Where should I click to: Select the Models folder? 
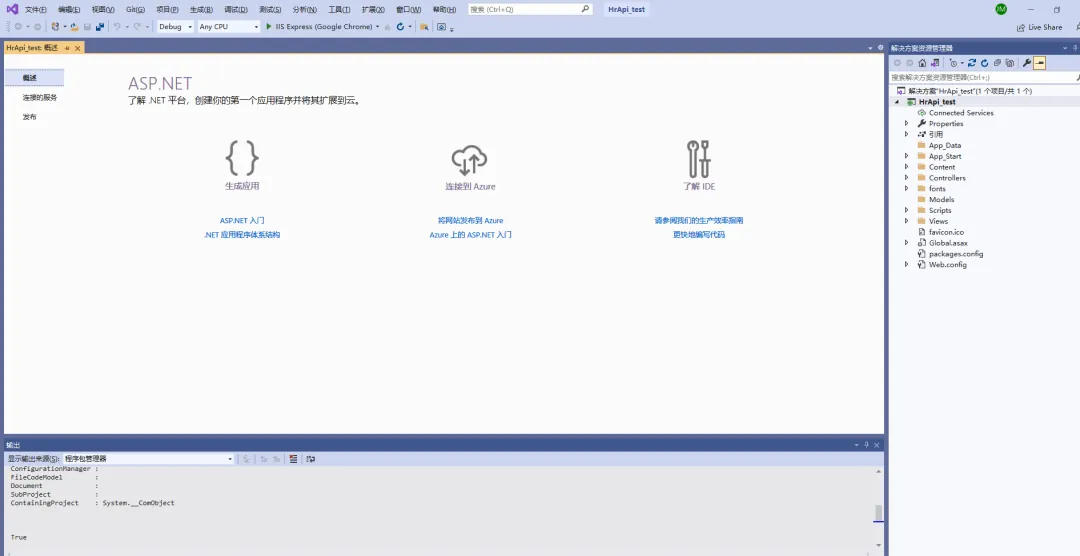(941, 199)
